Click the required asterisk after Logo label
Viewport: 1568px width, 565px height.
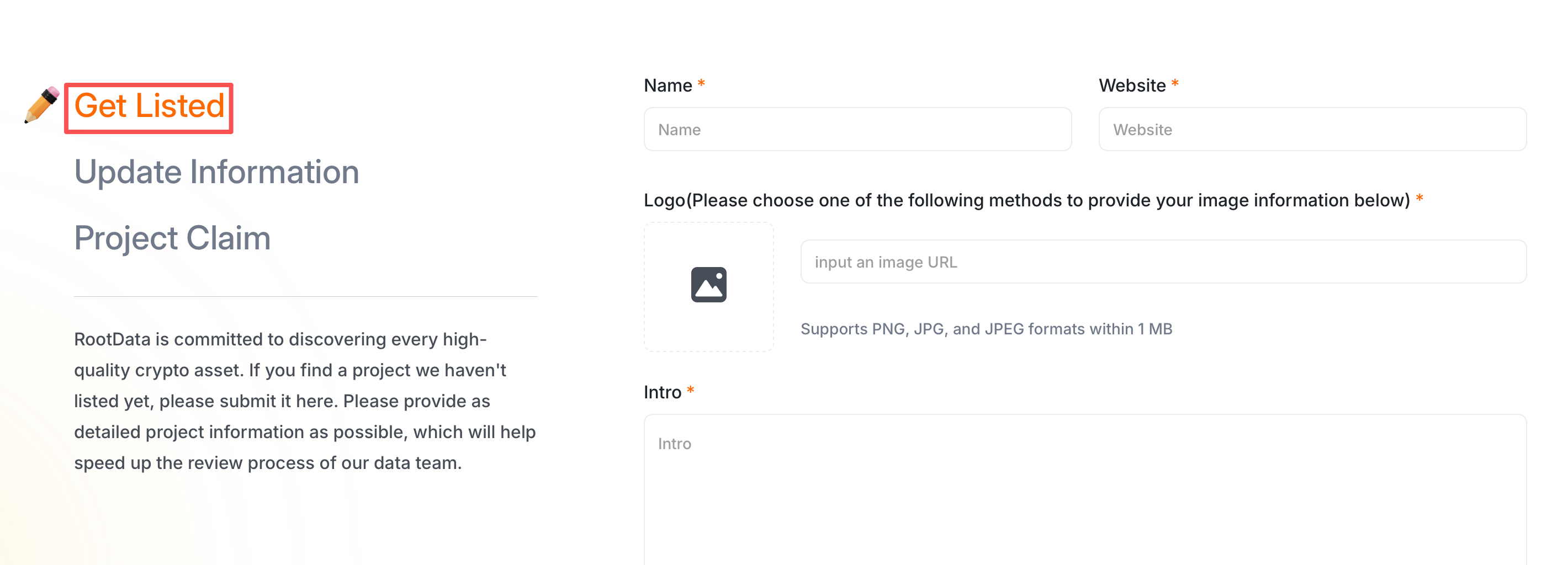click(x=1419, y=198)
